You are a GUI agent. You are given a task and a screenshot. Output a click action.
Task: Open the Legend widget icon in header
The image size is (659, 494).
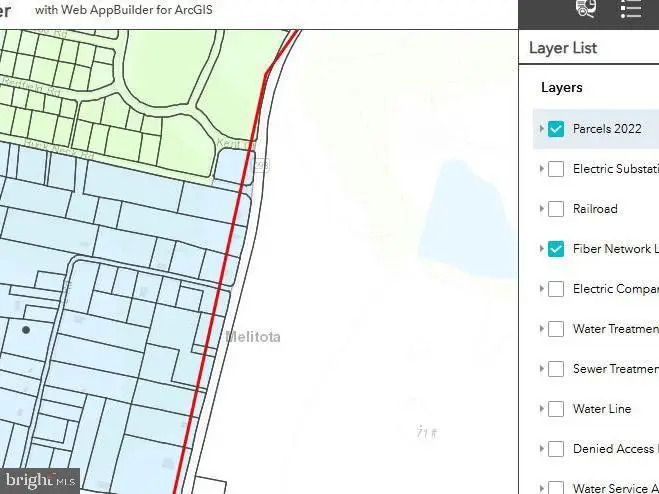(586, 10)
